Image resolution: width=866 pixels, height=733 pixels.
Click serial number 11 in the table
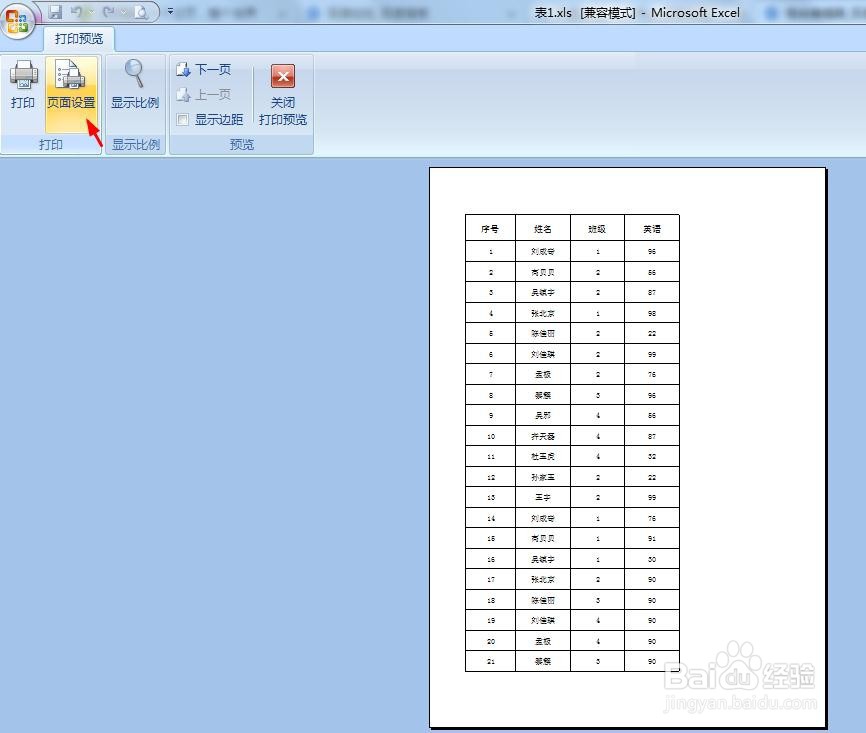tap(491, 457)
